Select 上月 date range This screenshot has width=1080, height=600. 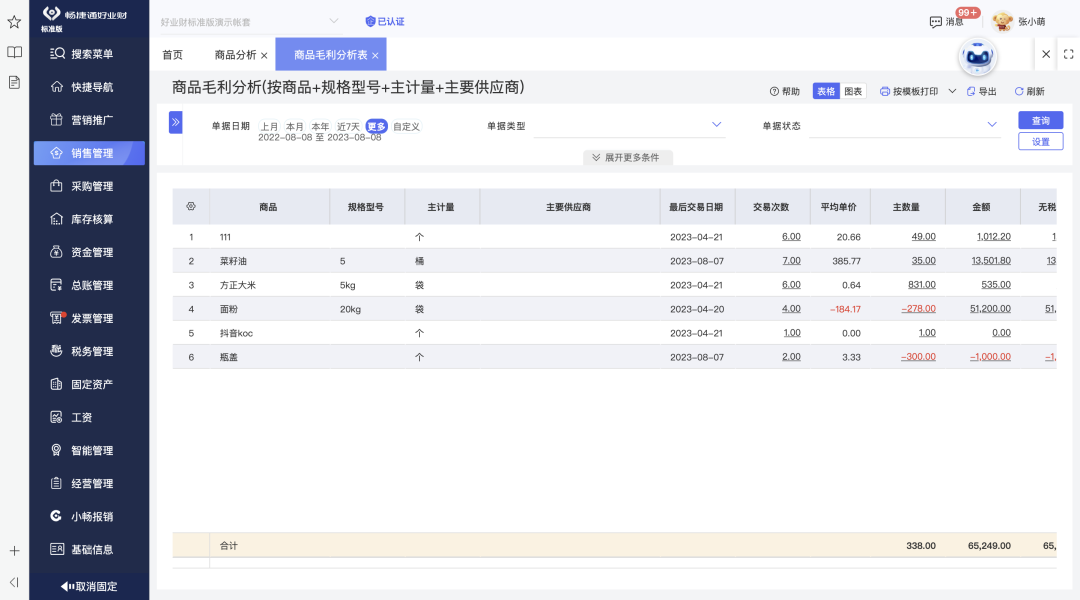coord(269,127)
